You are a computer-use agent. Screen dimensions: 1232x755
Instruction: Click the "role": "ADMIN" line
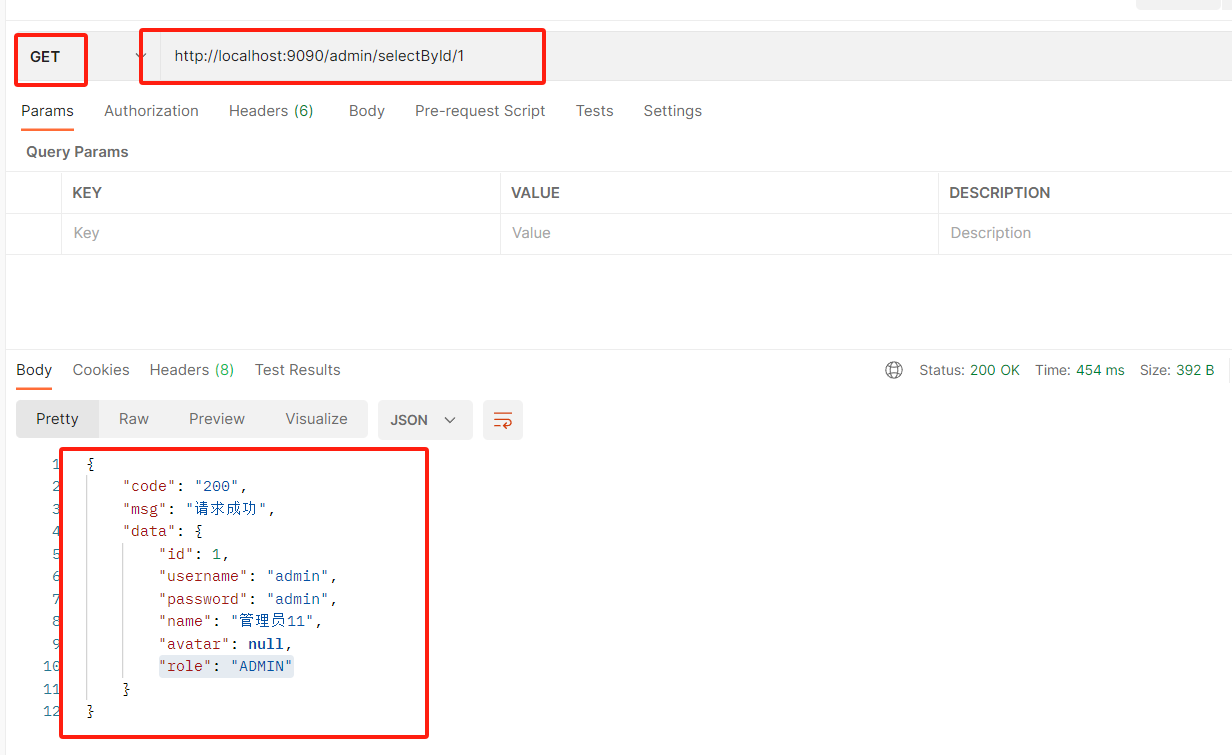click(226, 666)
